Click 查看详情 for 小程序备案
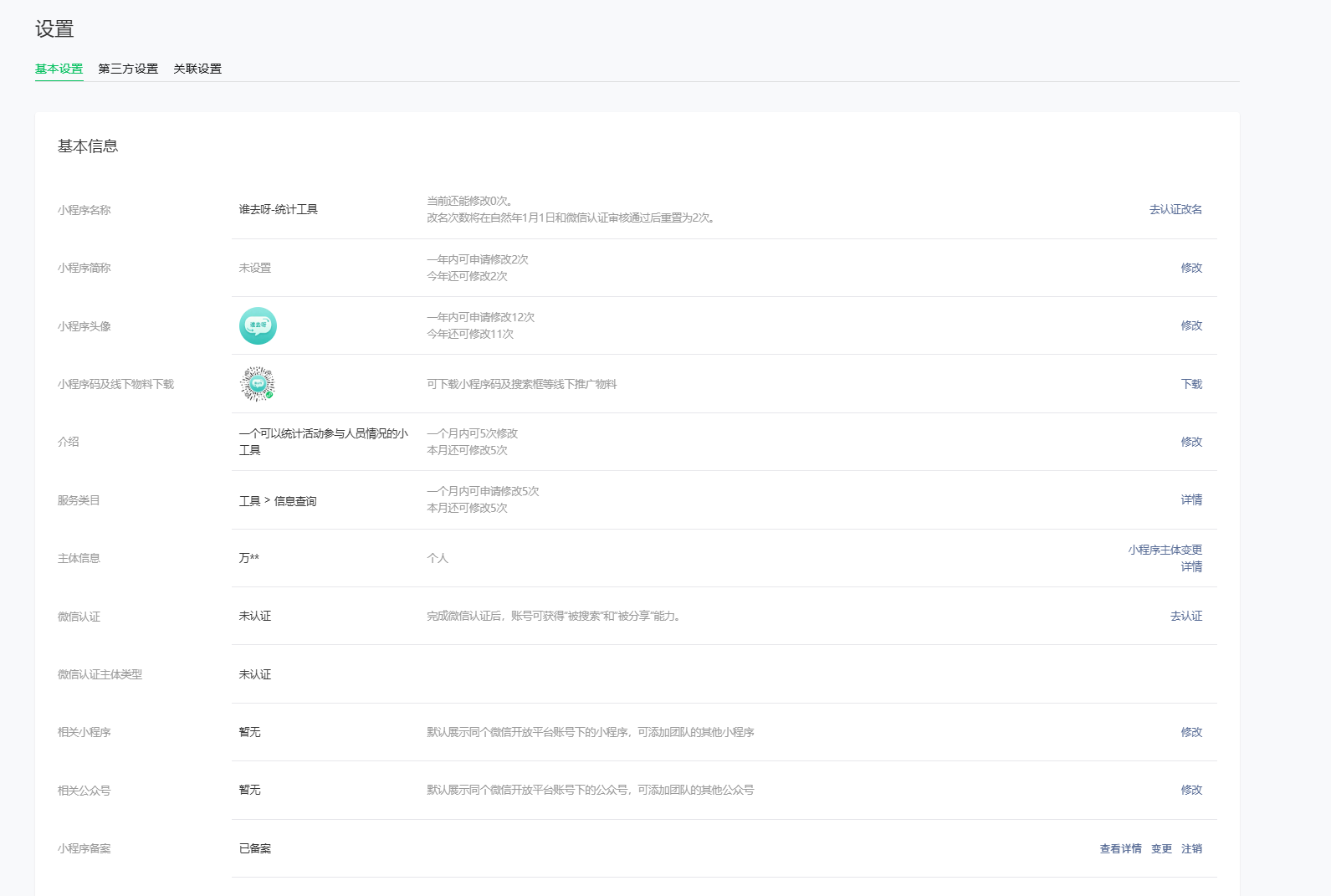 (1120, 848)
